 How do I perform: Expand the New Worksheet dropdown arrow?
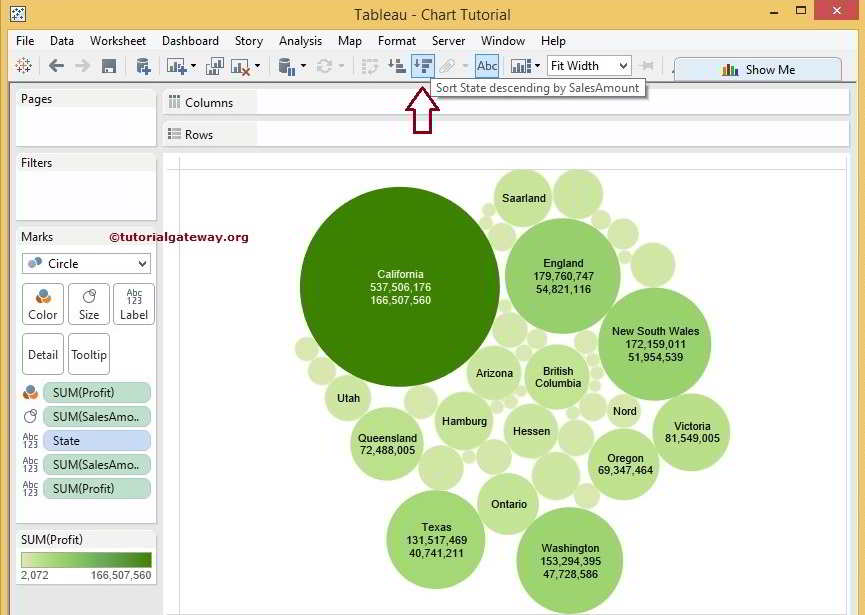click(193, 67)
